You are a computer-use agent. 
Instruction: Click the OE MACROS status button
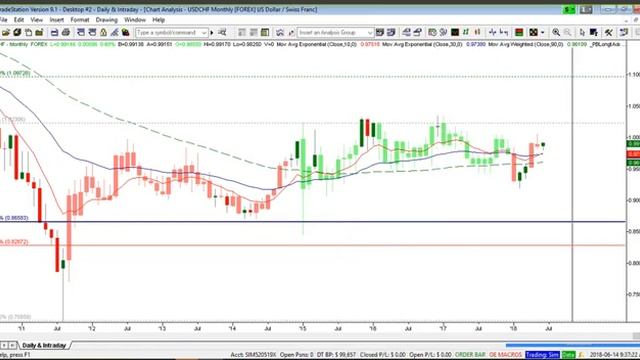click(x=505, y=355)
